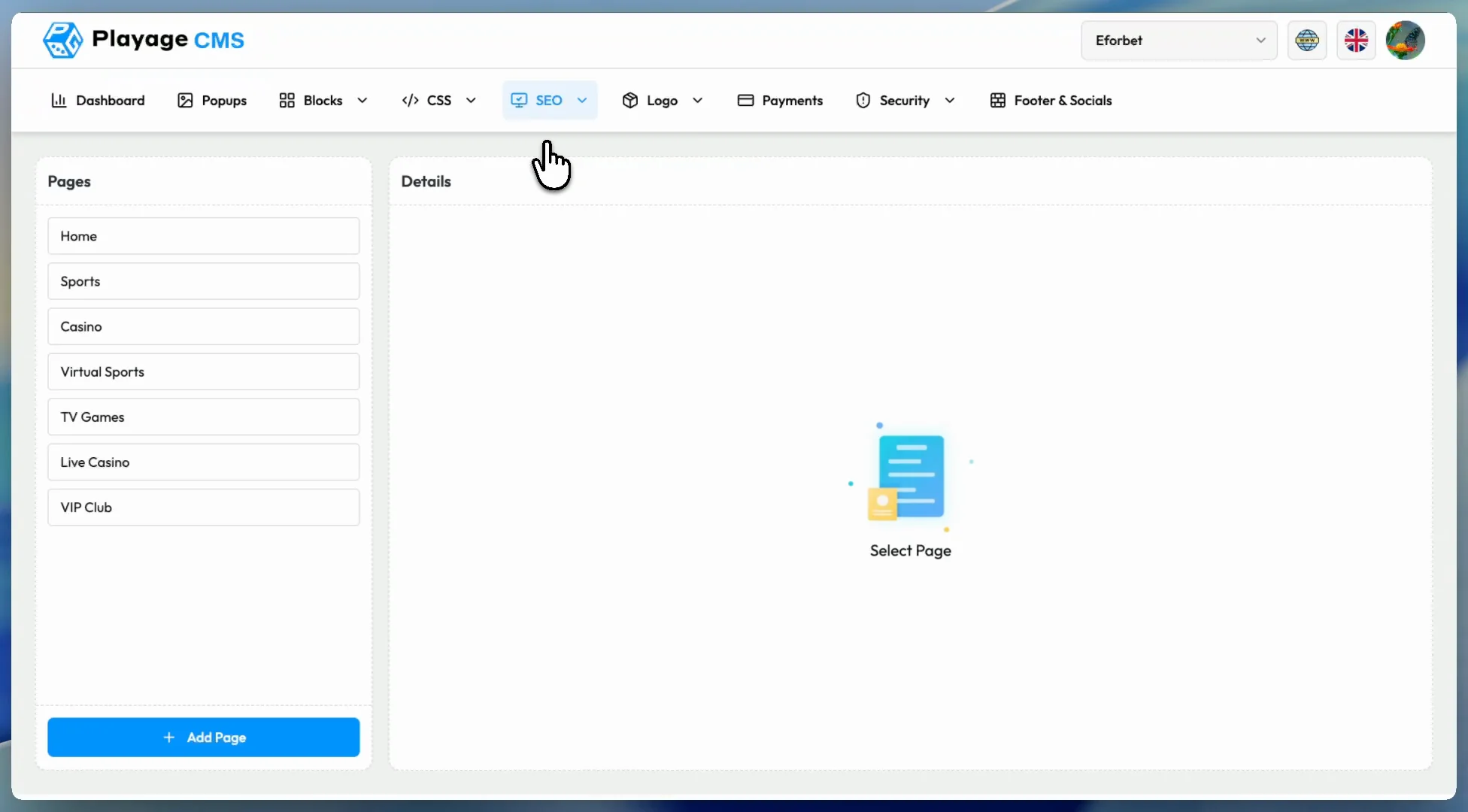Select the Sports page row
This screenshot has width=1468, height=812.
[204, 281]
